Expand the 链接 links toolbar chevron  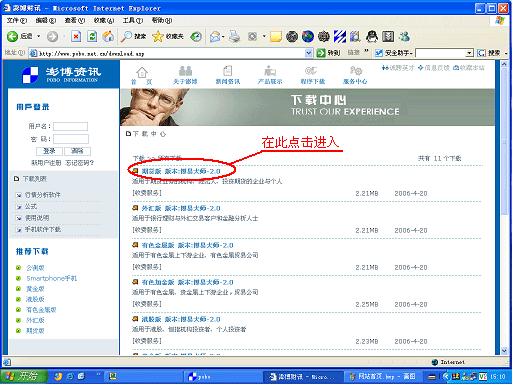coord(367,51)
